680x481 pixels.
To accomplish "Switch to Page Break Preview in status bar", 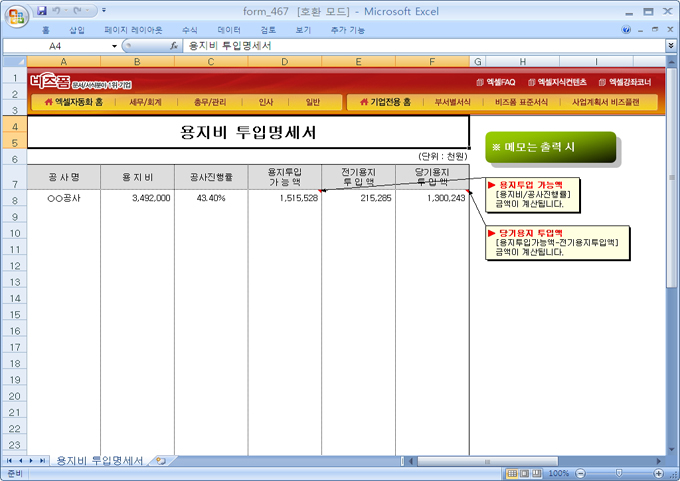I will point(539,473).
